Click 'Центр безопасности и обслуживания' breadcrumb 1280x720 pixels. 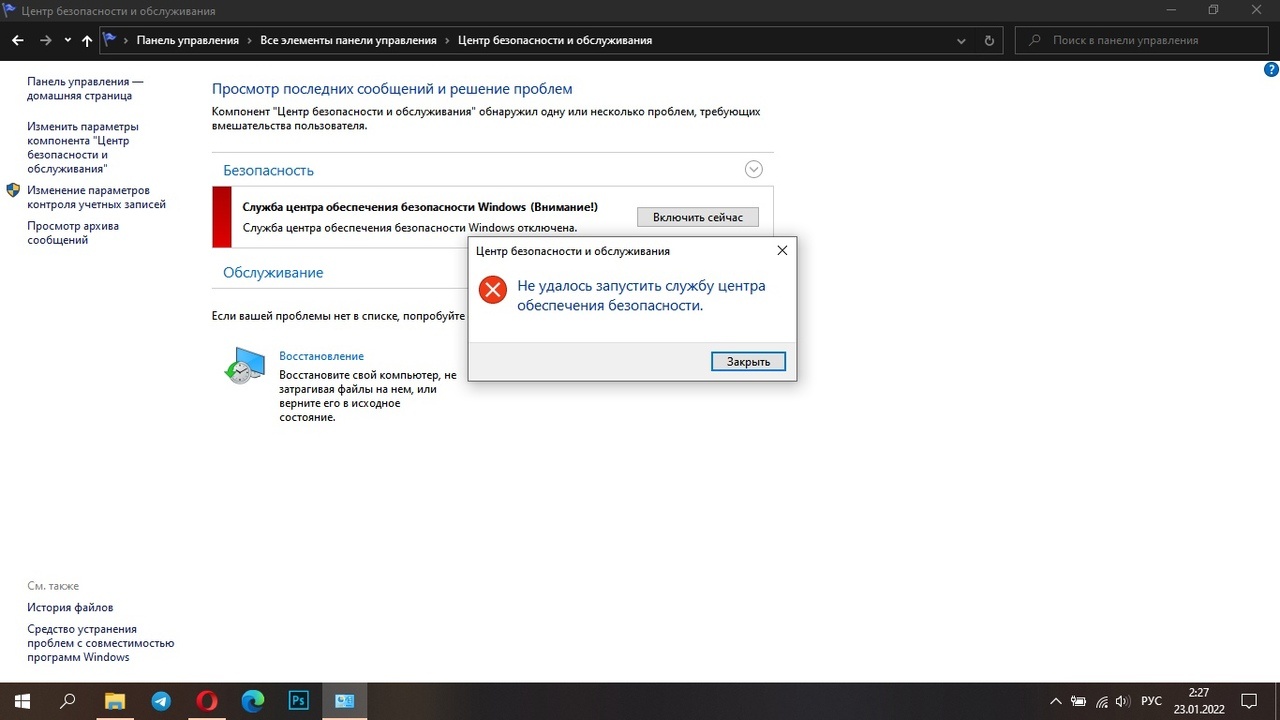tap(555, 41)
